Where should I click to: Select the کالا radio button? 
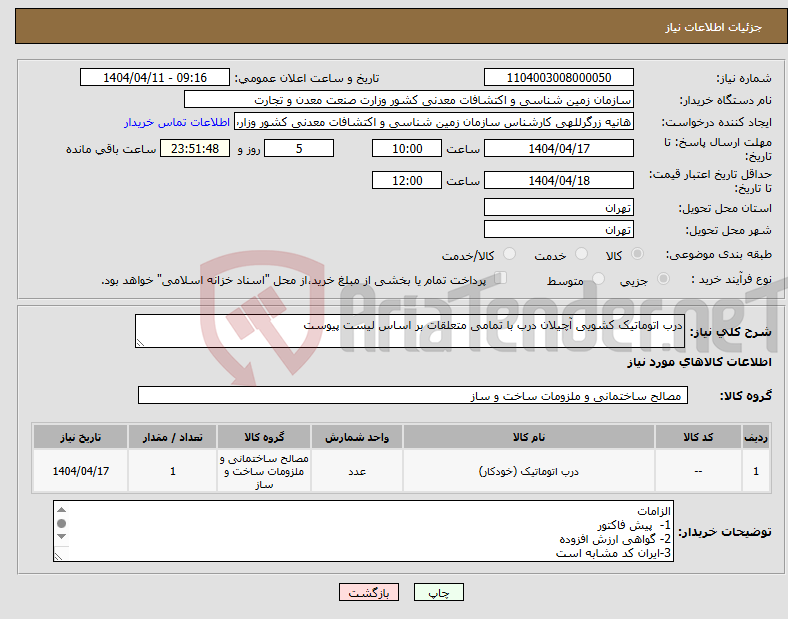click(637, 254)
